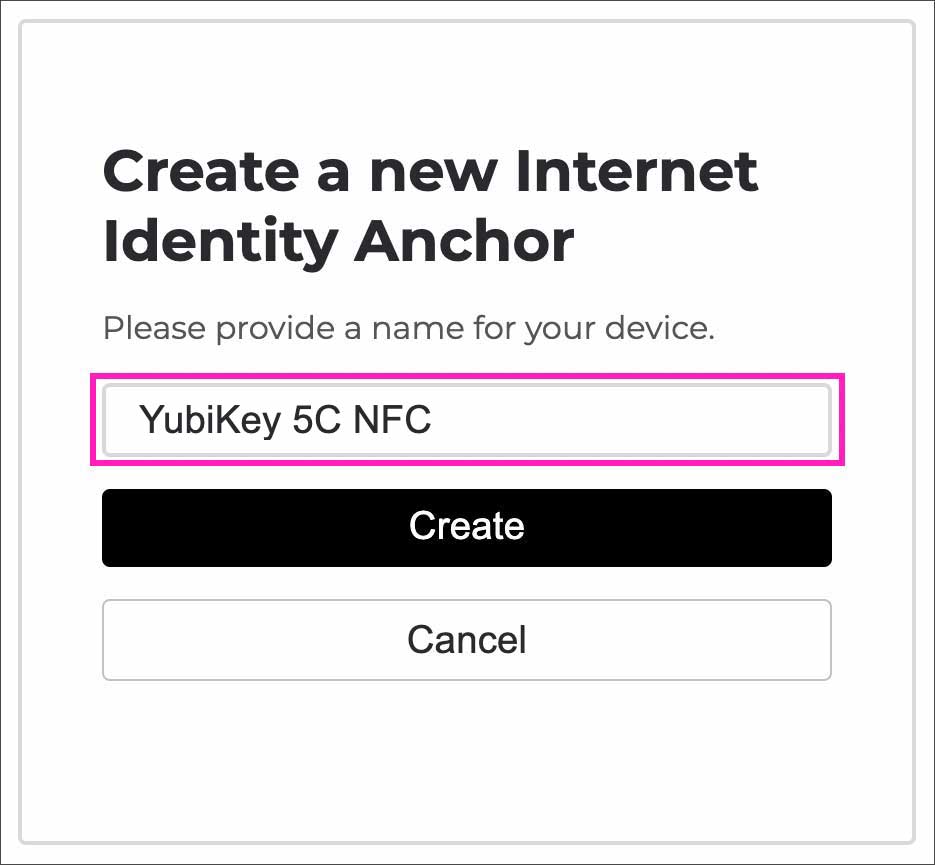Click the word Internet in the title
The width and height of the screenshot is (935, 865).
tap(636, 171)
